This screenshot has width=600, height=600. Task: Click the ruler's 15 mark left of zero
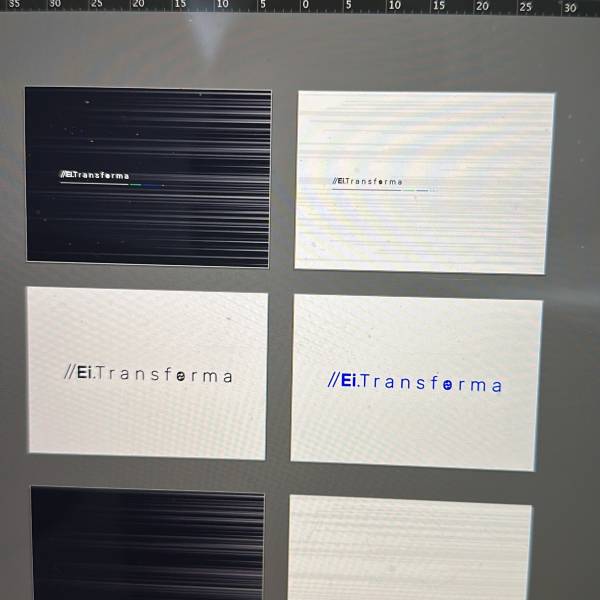pyautogui.click(x=180, y=4)
